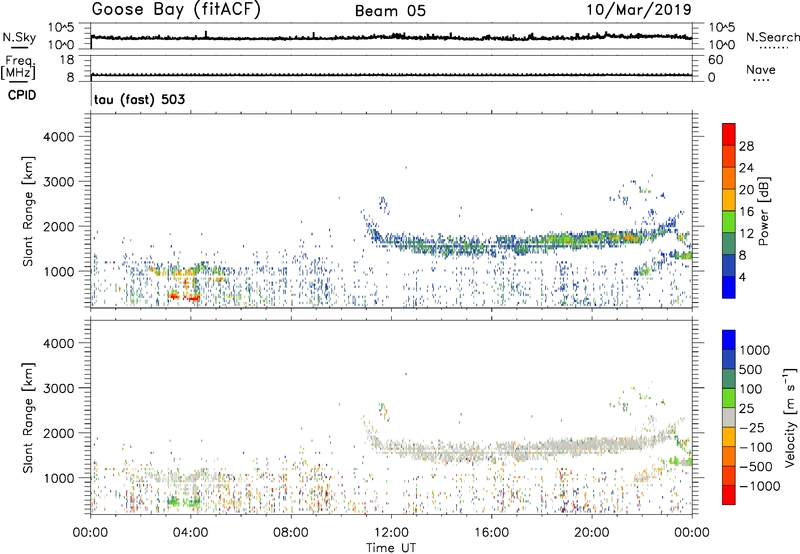The image size is (800, 554).
Task: Click velocity colorbar value -500
Action: point(756,466)
